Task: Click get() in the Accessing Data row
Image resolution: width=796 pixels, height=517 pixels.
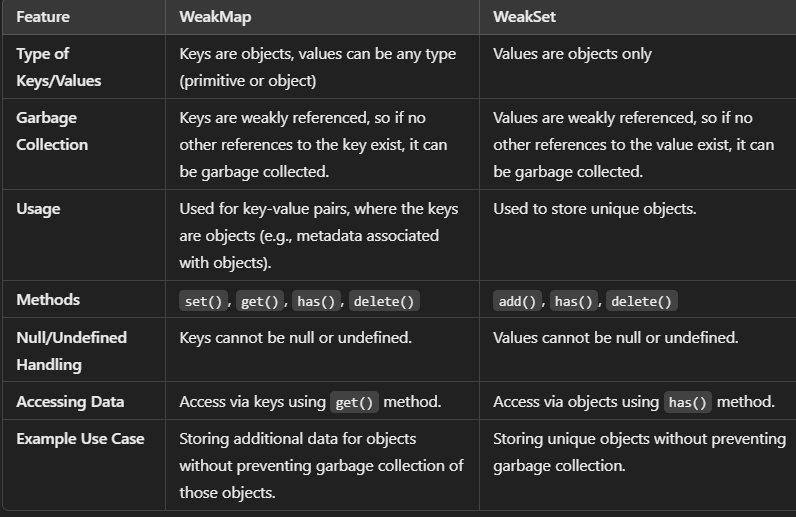Action: [357, 402]
